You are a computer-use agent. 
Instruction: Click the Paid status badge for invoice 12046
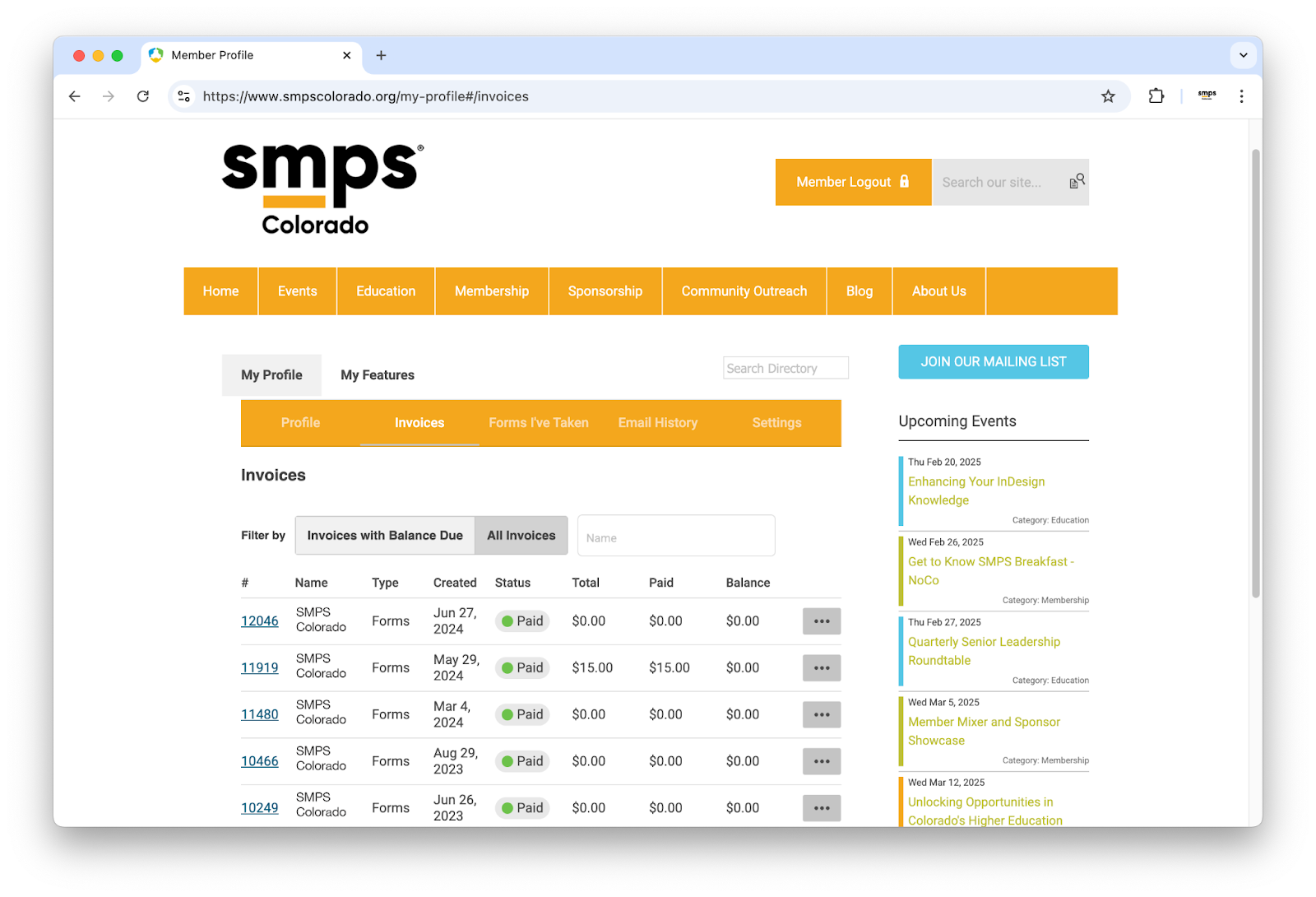(522, 621)
